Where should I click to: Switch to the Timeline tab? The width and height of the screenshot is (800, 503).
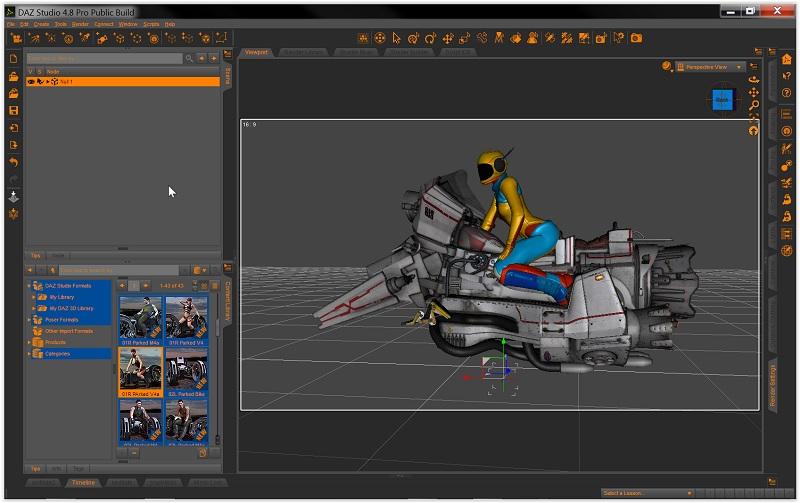coord(83,483)
